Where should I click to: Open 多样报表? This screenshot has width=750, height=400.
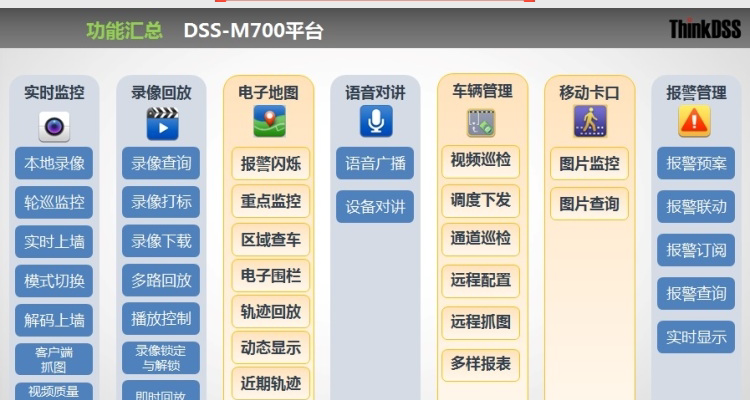point(480,365)
